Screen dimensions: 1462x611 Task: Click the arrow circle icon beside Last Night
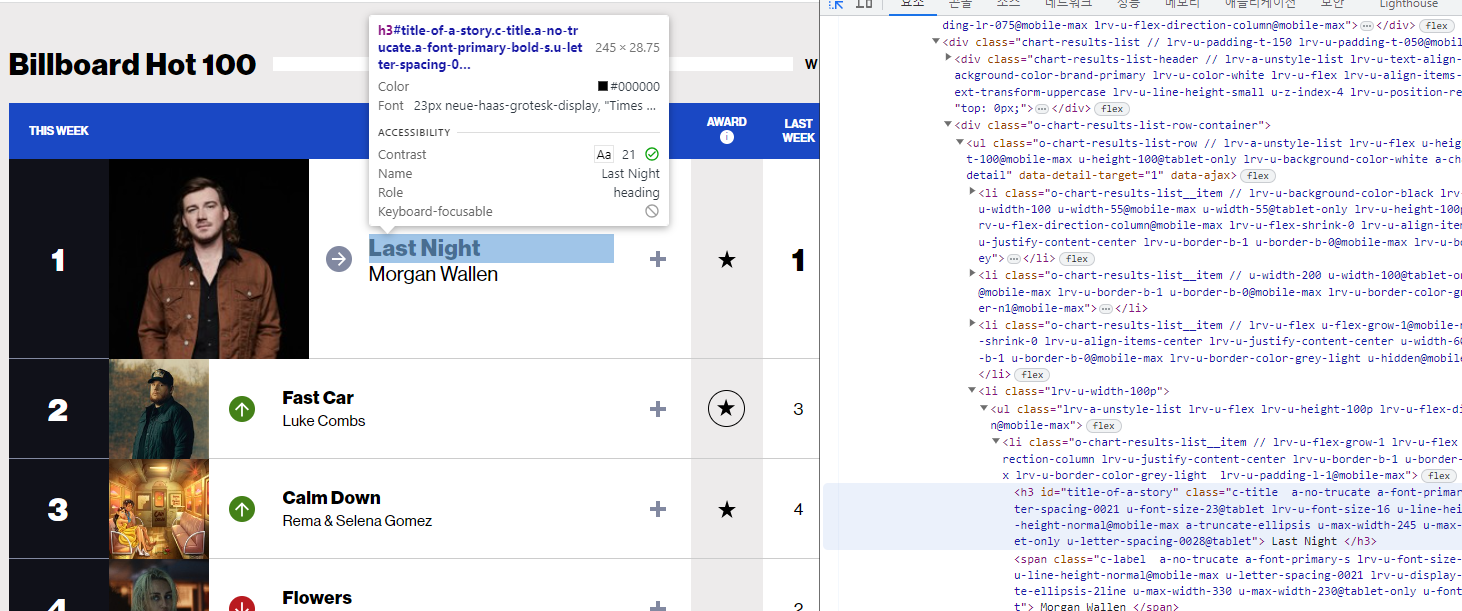[x=339, y=259]
